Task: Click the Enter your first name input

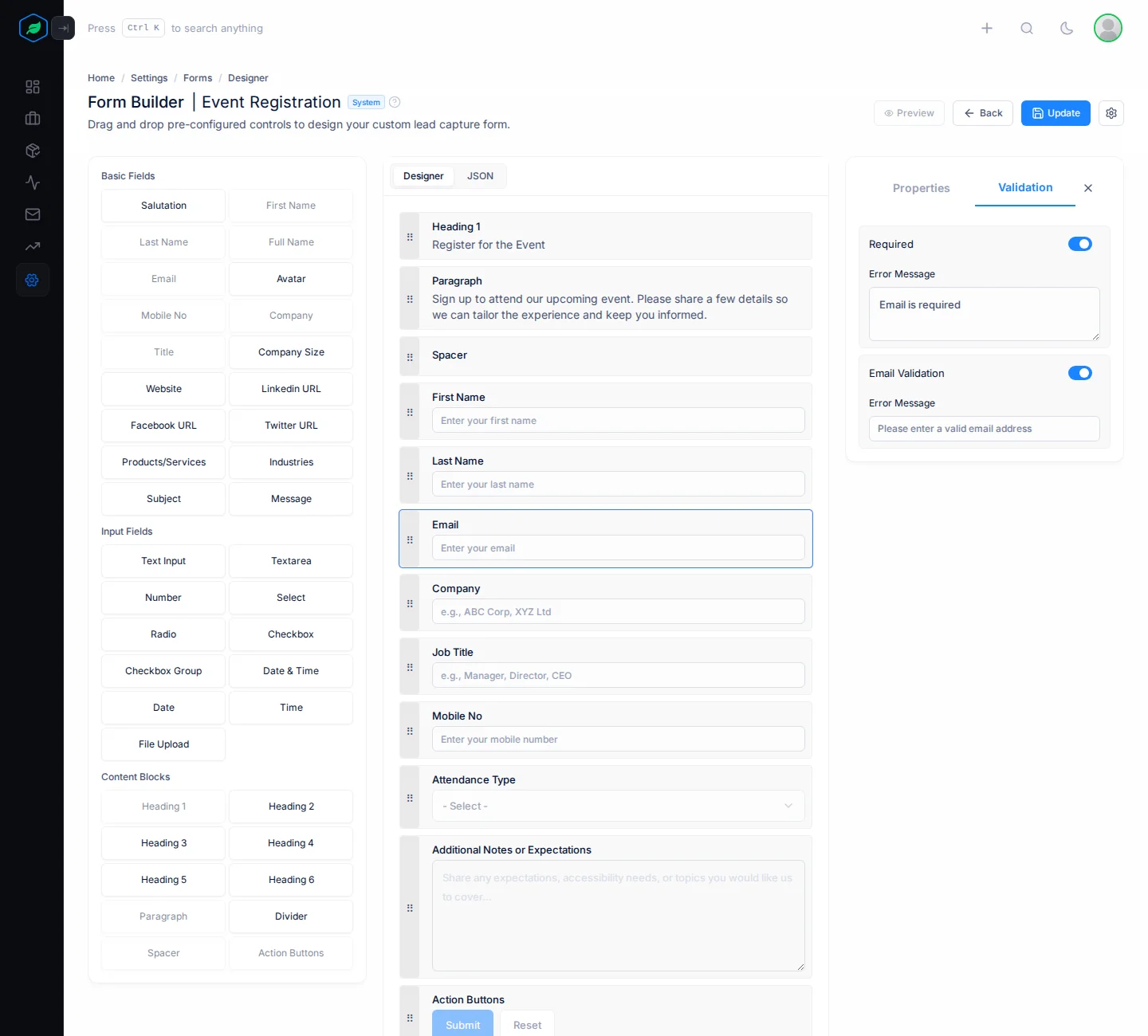Action: 619,420
